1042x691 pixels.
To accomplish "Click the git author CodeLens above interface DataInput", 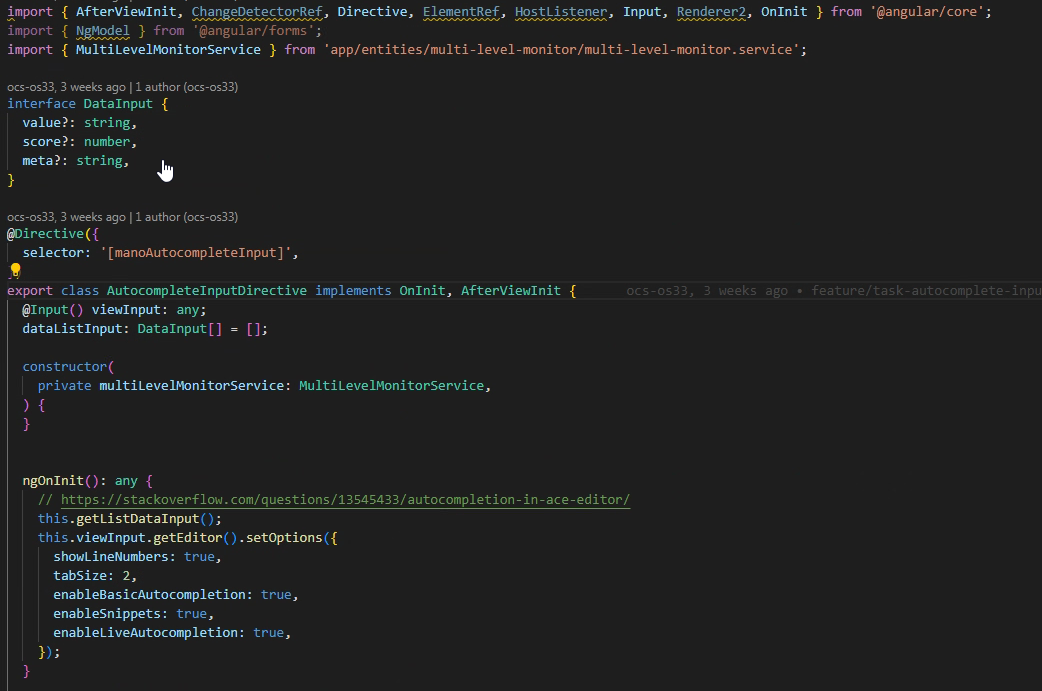I will (122, 87).
